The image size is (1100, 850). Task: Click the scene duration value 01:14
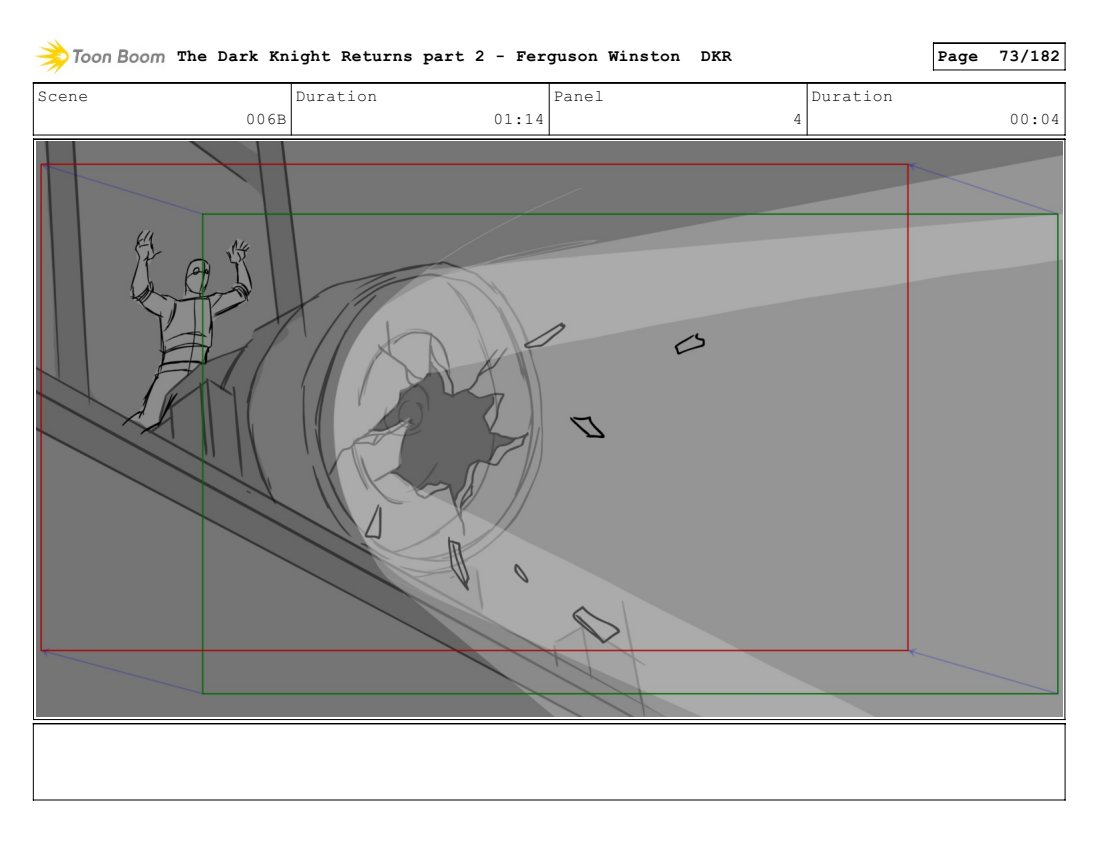click(x=518, y=119)
